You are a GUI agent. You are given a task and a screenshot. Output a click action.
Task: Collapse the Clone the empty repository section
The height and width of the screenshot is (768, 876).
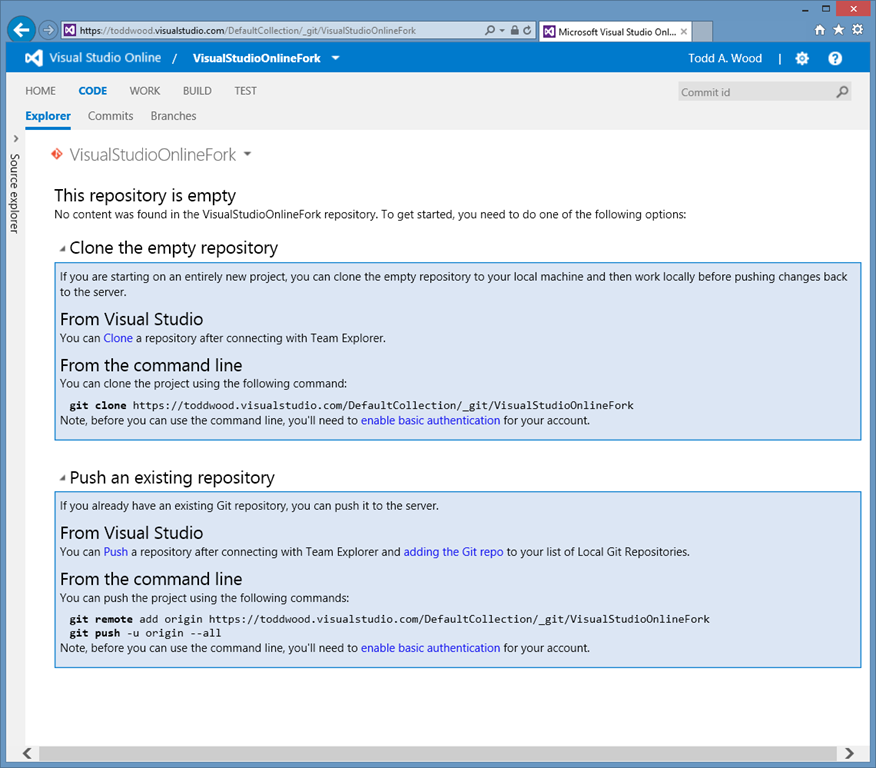tap(63, 249)
